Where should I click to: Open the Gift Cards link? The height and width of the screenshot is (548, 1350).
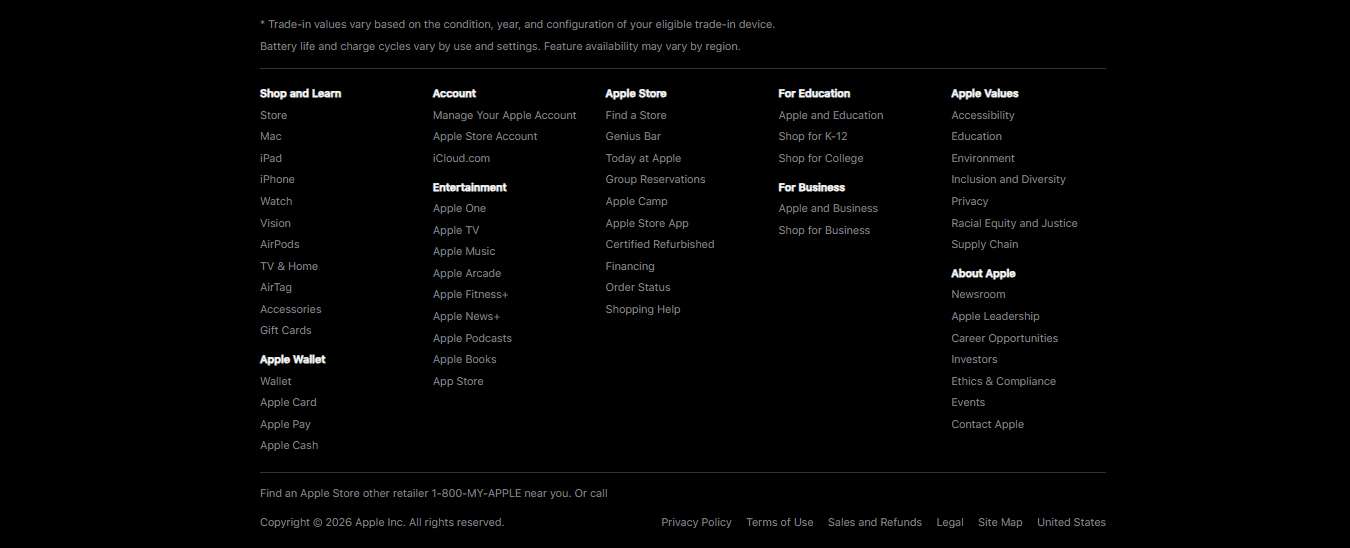285,330
